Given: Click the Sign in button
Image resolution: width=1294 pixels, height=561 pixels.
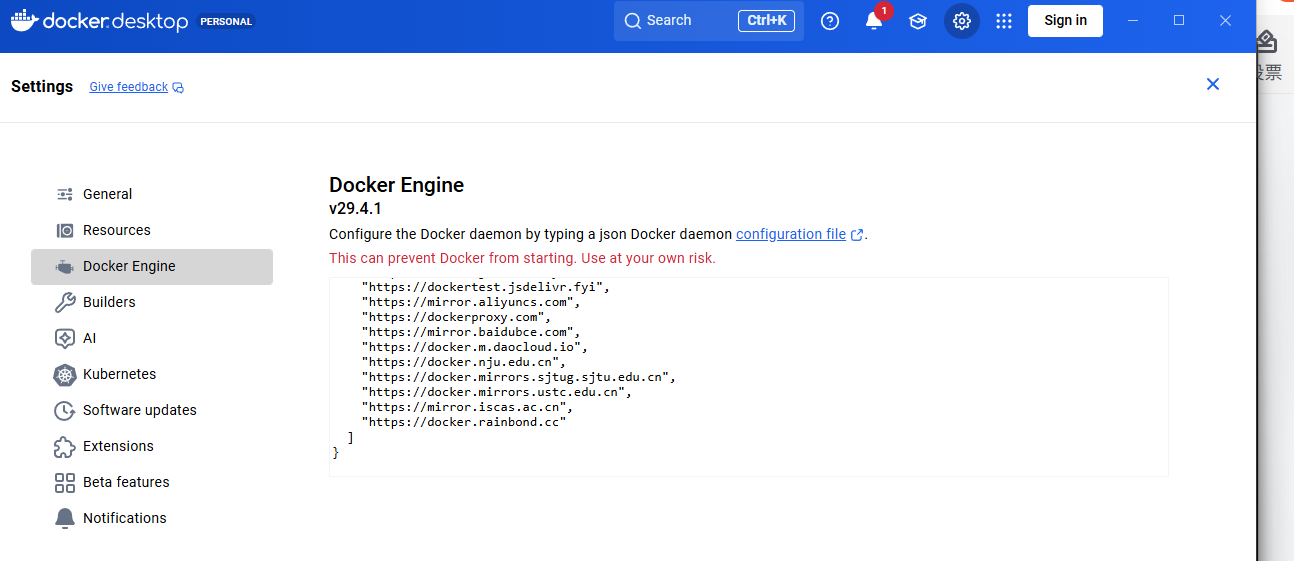Looking at the screenshot, I should [x=1065, y=20].
